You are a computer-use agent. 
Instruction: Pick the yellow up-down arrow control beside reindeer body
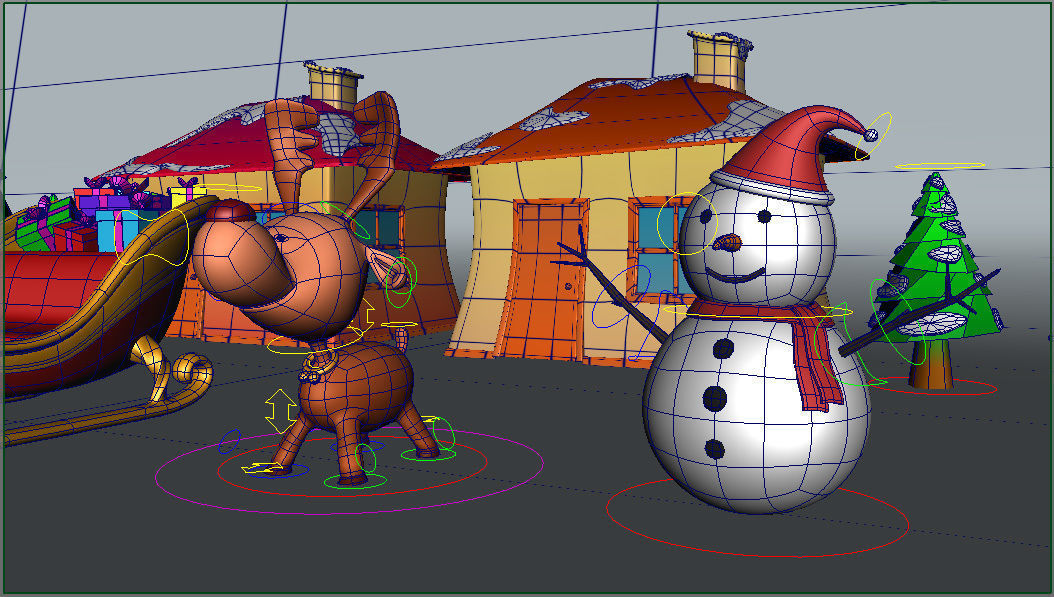click(x=280, y=411)
